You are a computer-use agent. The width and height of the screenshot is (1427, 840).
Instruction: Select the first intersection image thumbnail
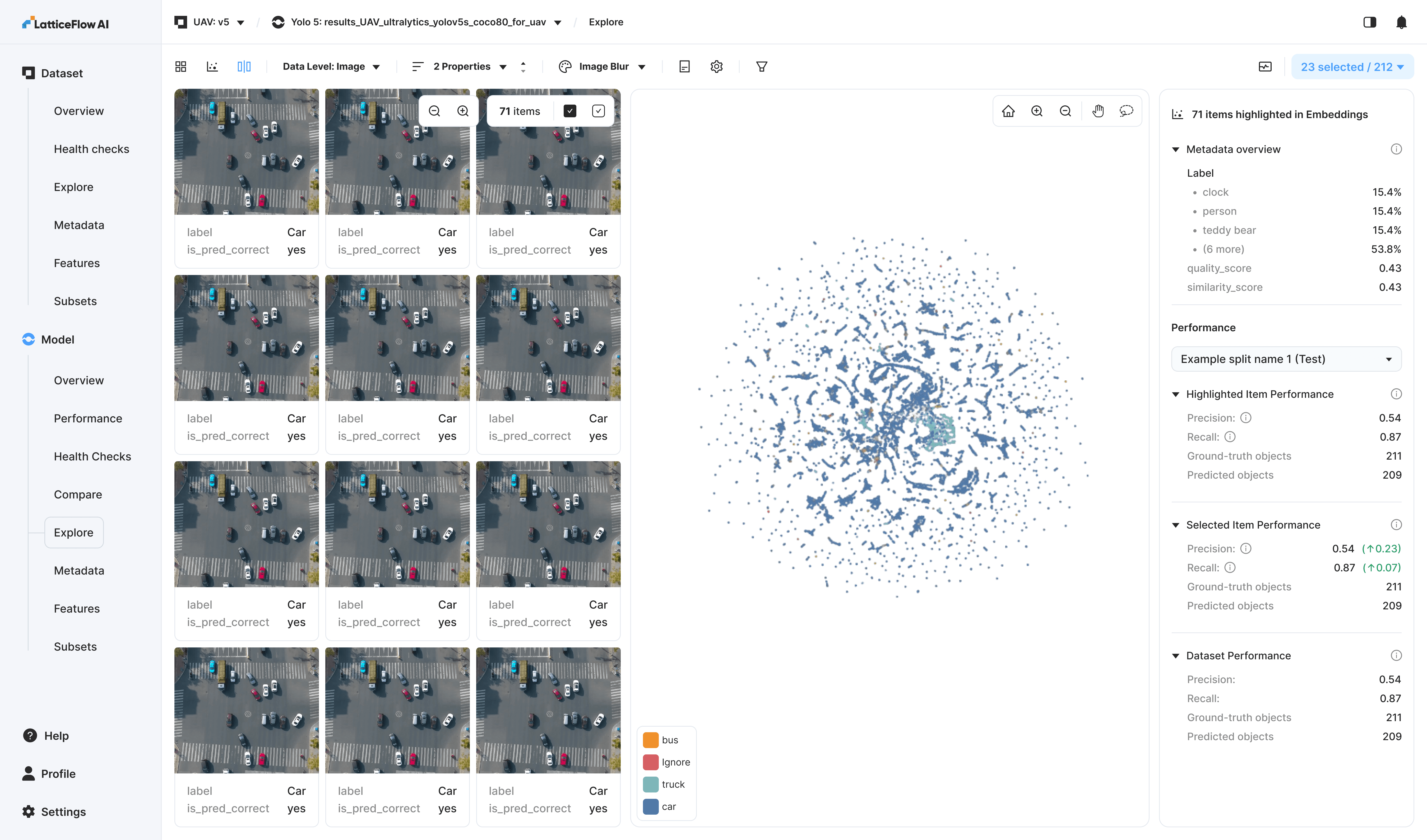(x=246, y=152)
